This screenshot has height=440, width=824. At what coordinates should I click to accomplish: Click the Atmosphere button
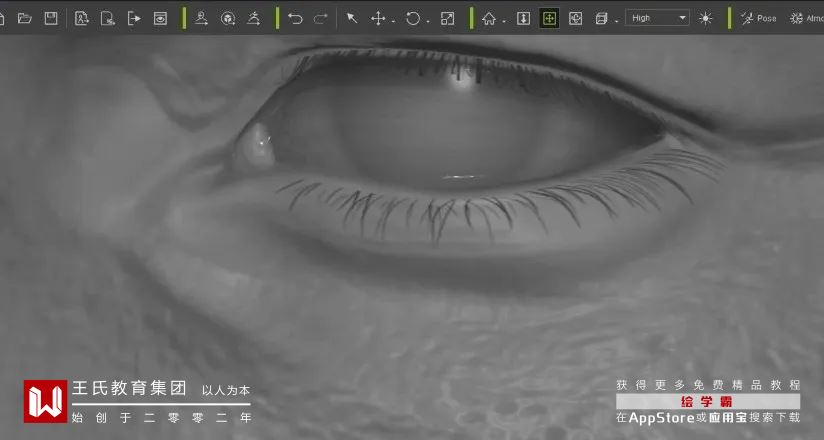pos(807,18)
